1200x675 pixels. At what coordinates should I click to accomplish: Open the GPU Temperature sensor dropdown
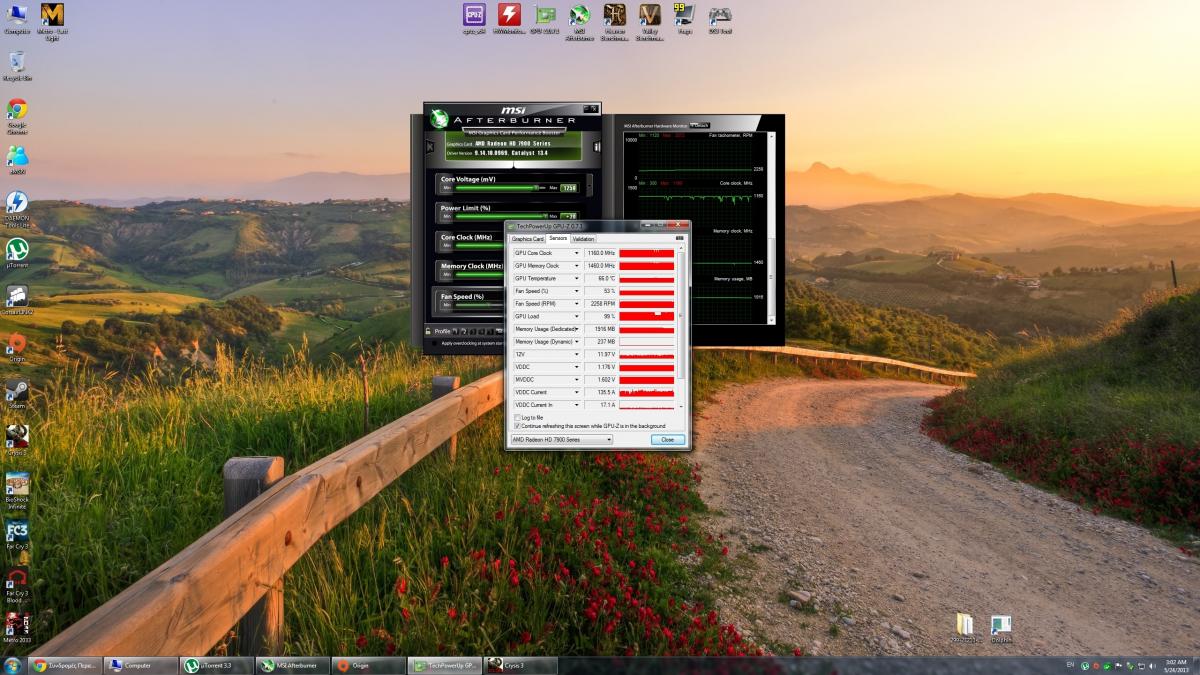click(576, 278)
